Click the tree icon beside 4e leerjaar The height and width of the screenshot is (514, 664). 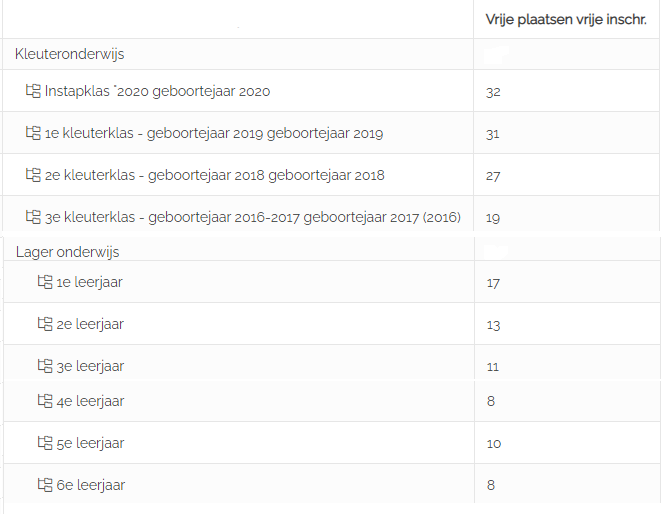click(45, 401)
